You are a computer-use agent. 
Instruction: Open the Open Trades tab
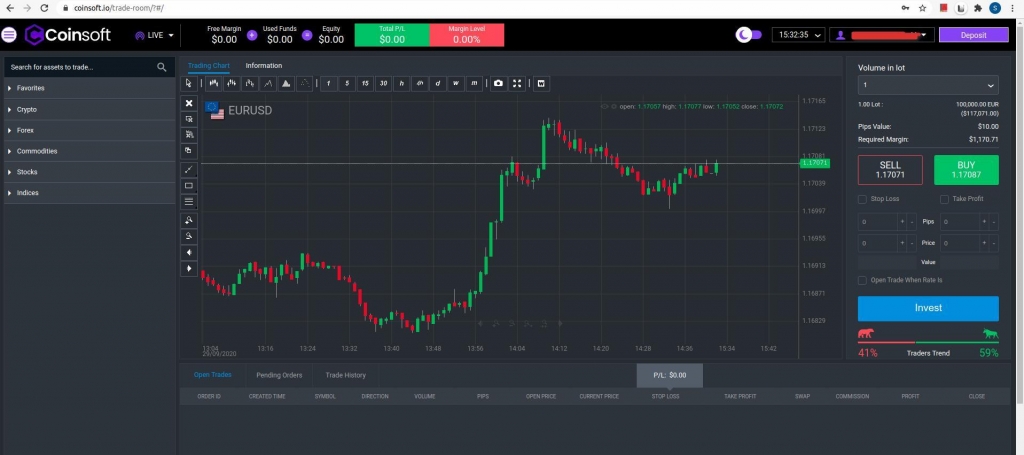[212, 375]
